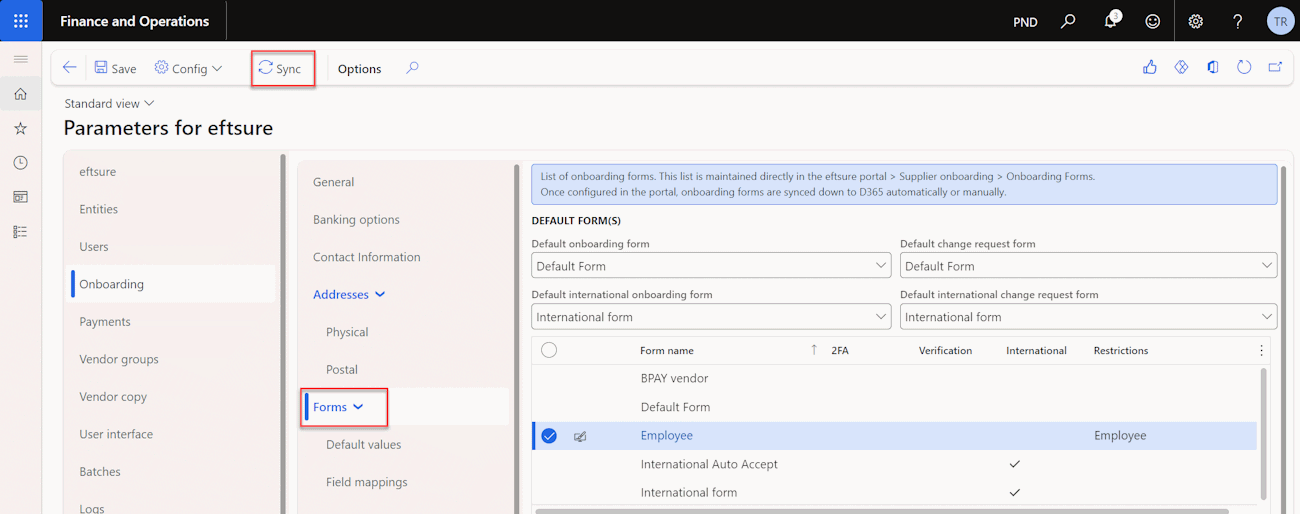Deselect the Employee row check mark
Screen dimensions: 1300x514
(x=549, y=436)
